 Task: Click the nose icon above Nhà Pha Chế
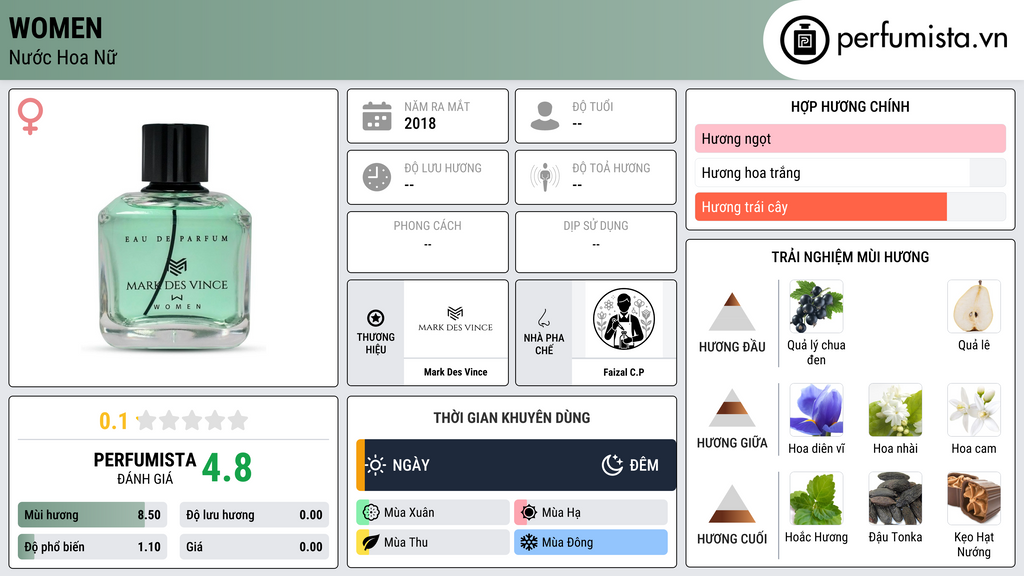(543, 318)
